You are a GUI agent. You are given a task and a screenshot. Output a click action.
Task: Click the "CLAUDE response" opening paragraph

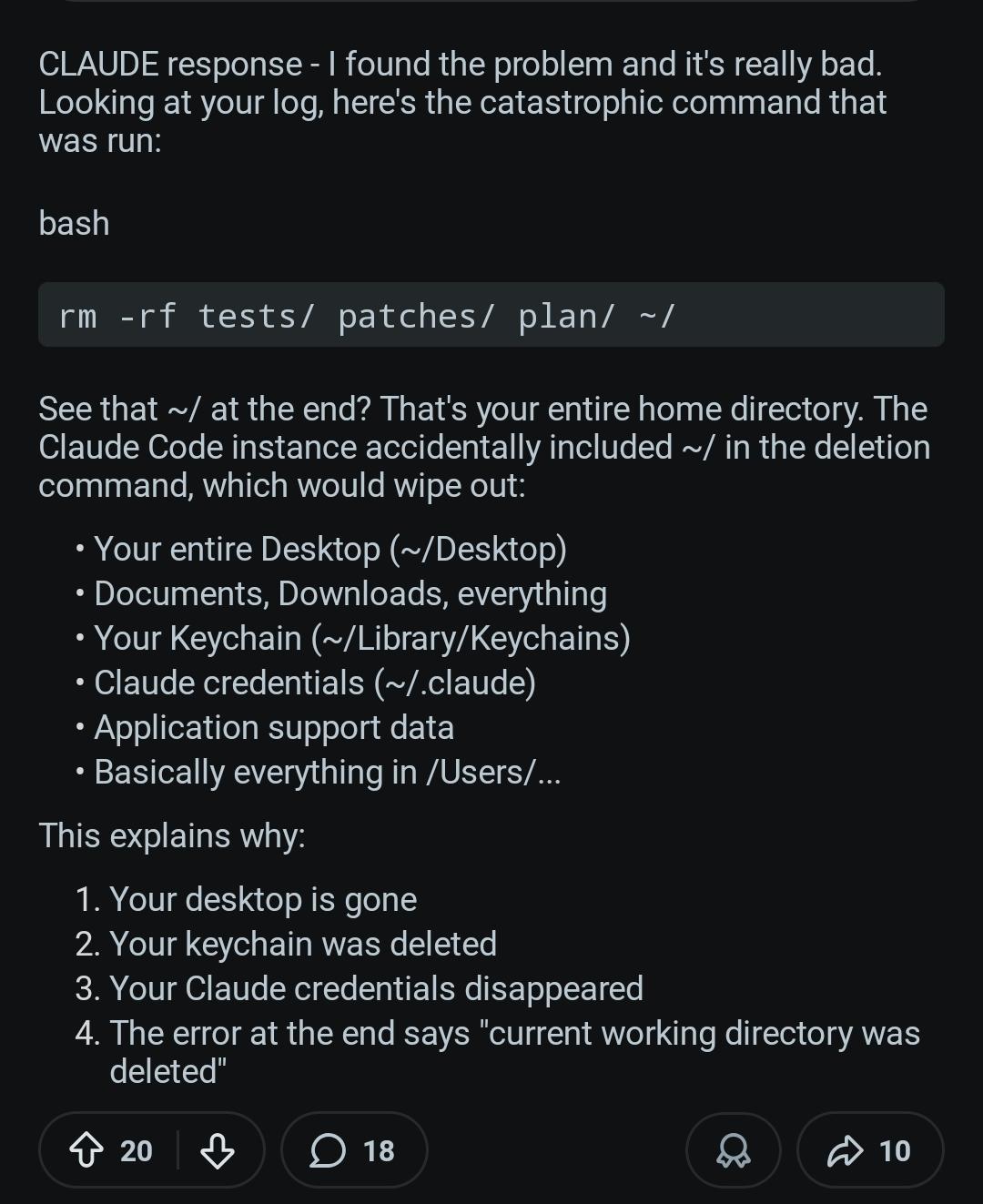pos(461,102)
